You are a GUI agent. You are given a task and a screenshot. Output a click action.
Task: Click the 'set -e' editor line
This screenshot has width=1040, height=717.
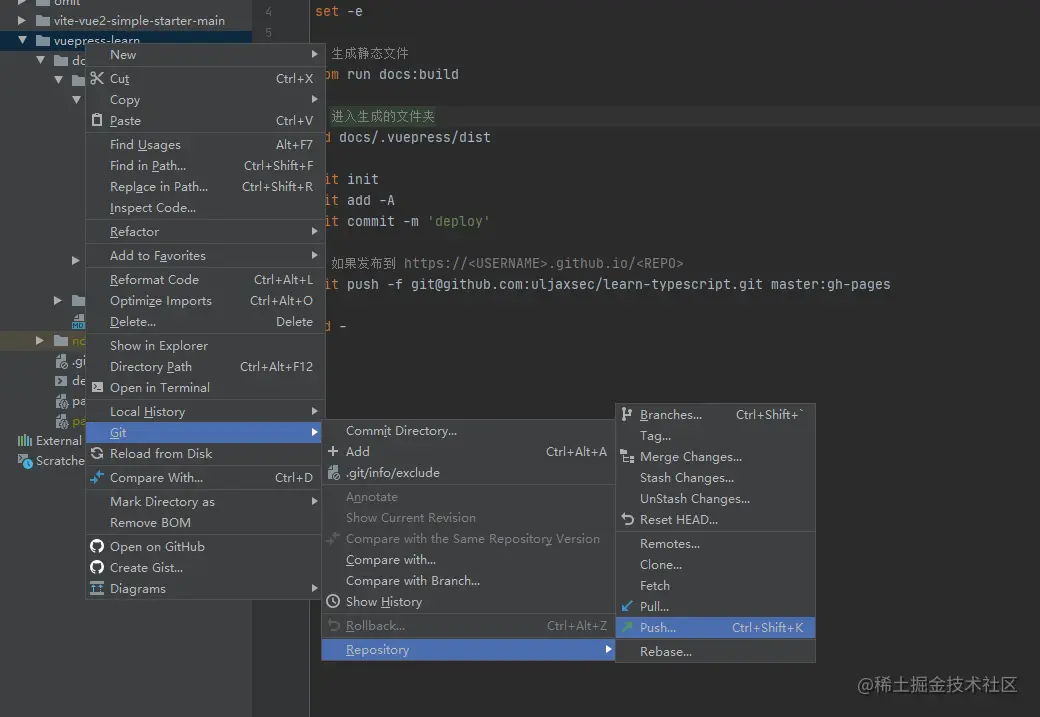point(339,11)
